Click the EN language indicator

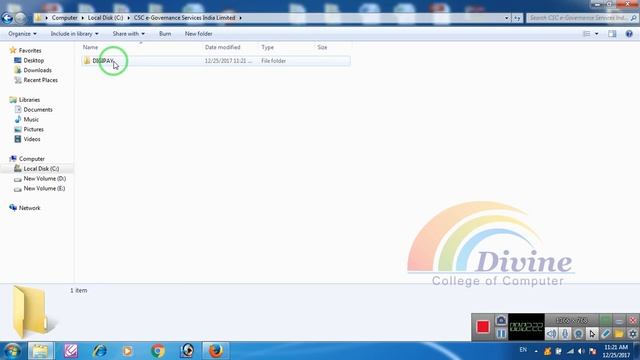[523, 350]
